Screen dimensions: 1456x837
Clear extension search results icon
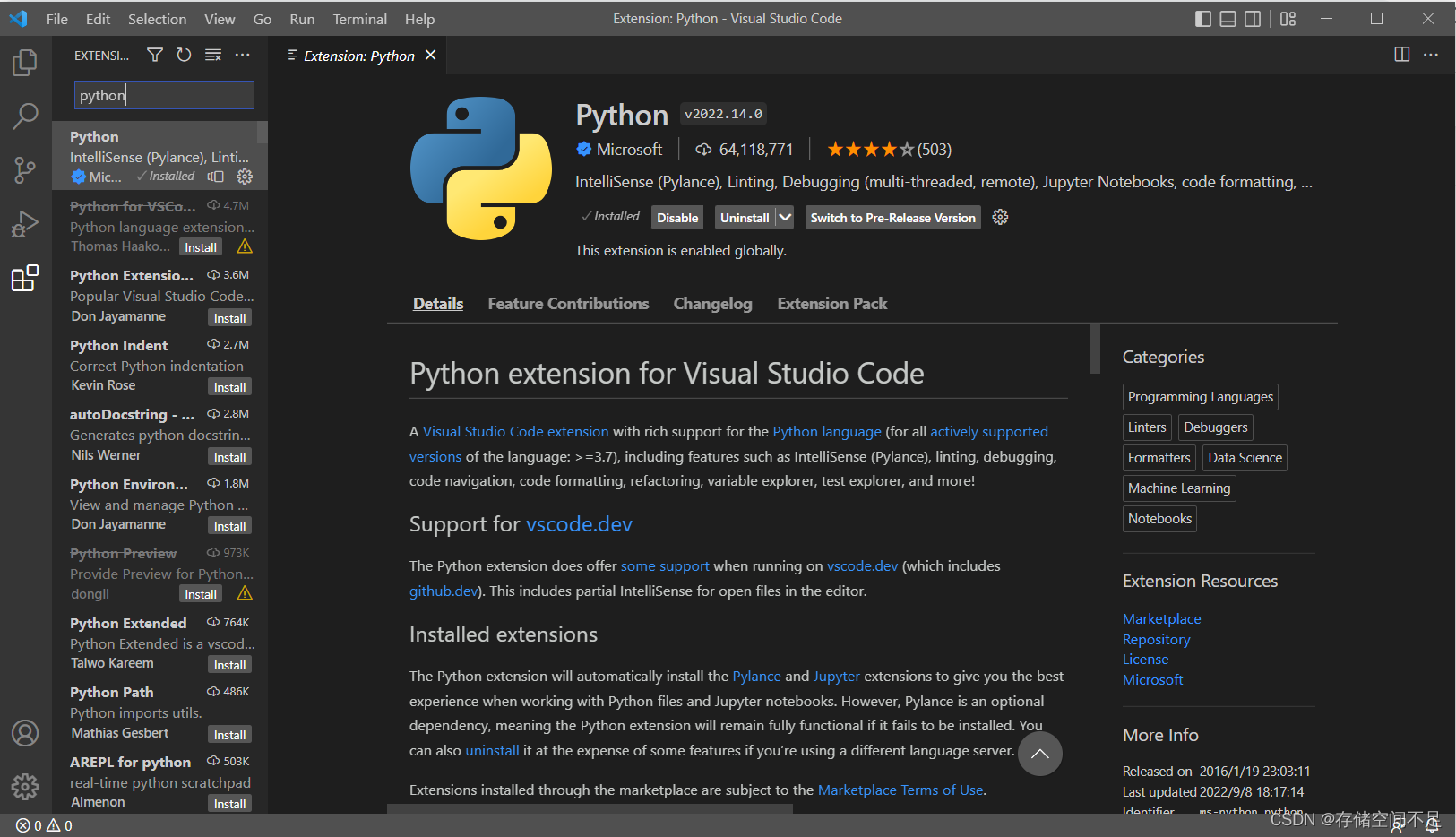click(x=213, y=56)
